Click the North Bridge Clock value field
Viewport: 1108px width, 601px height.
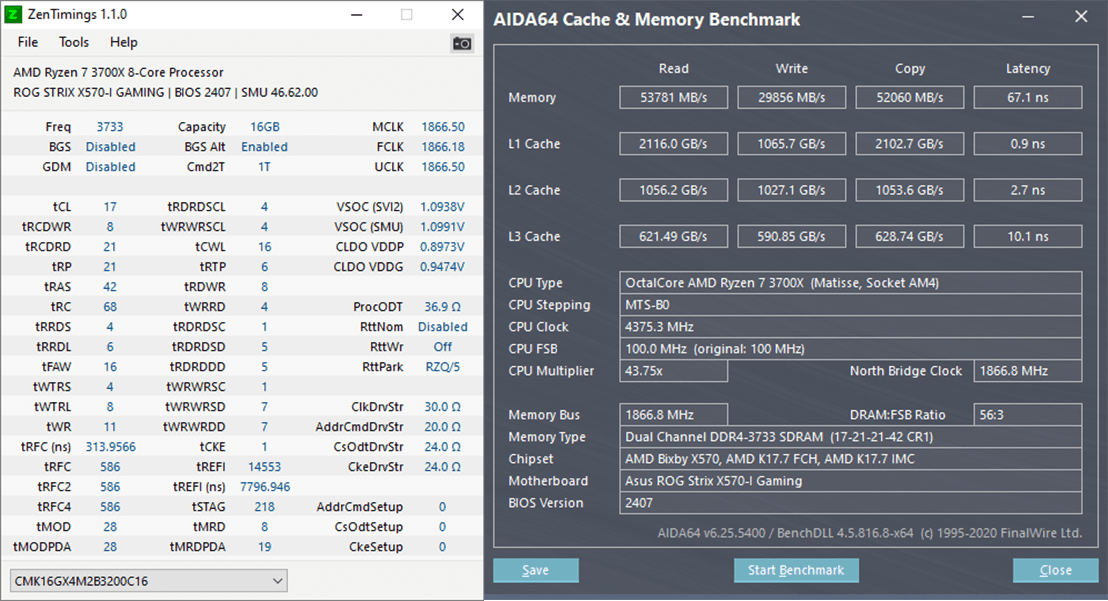click(1028, 371)
